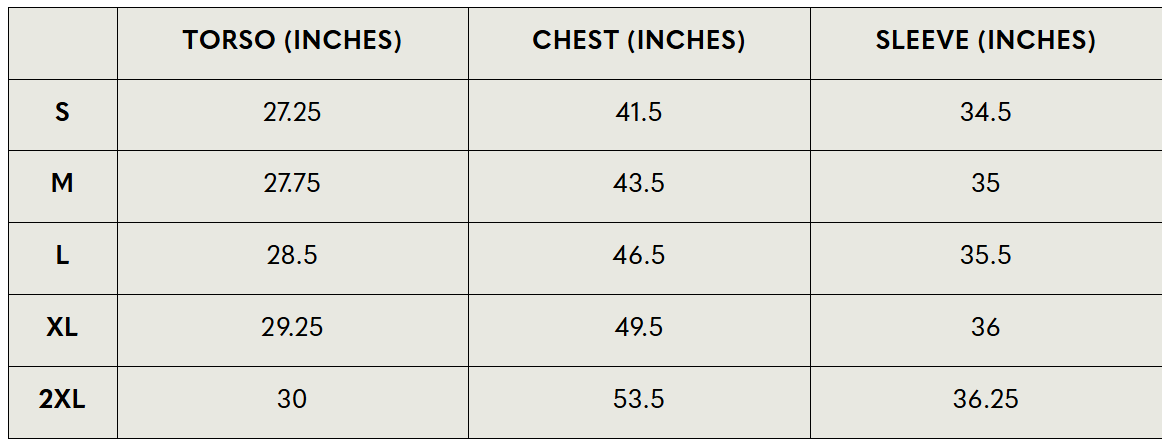Select the 2XL size row label
This screenshot has height=448, width=1167.
coord(62,400)
